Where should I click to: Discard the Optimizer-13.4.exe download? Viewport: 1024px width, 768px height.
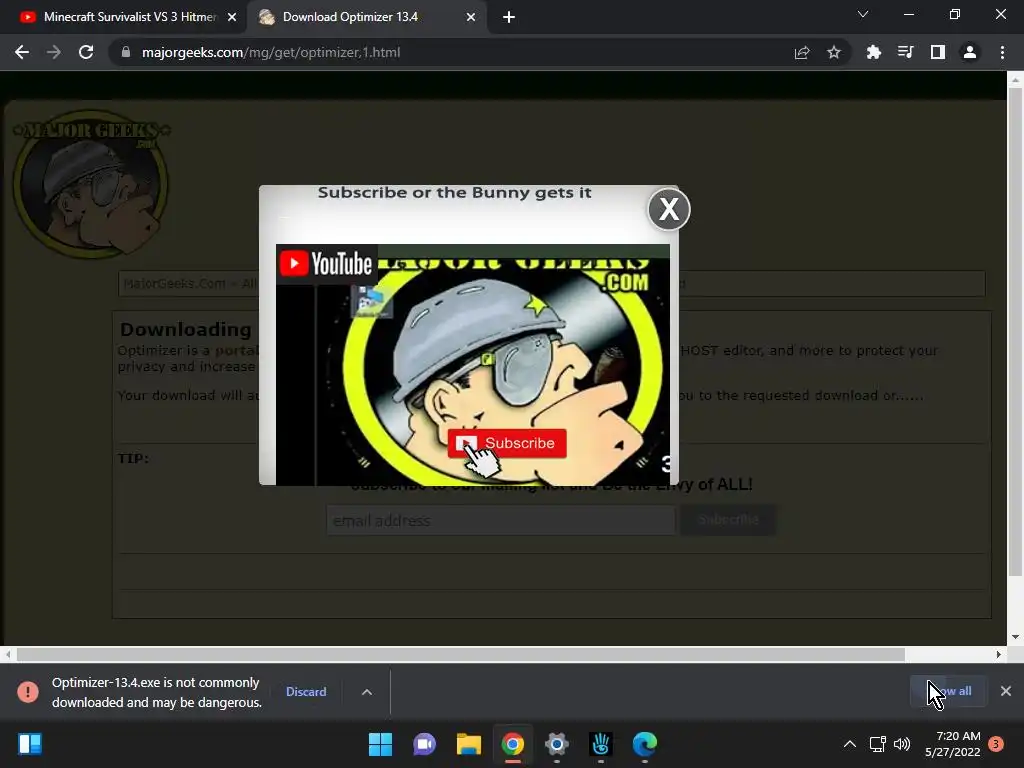point(306,692)
